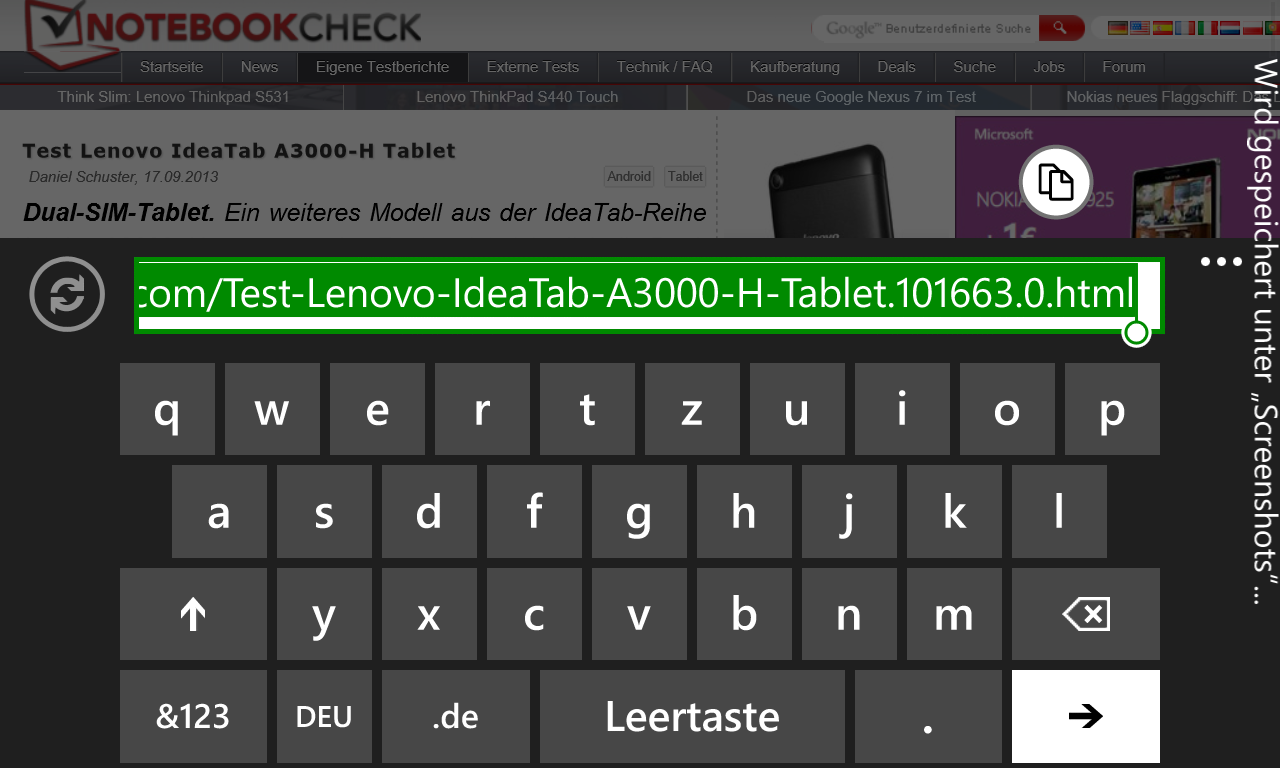Open the three-dots more menu
The width and height of the screenshot is (1280, 768).
1220,262
